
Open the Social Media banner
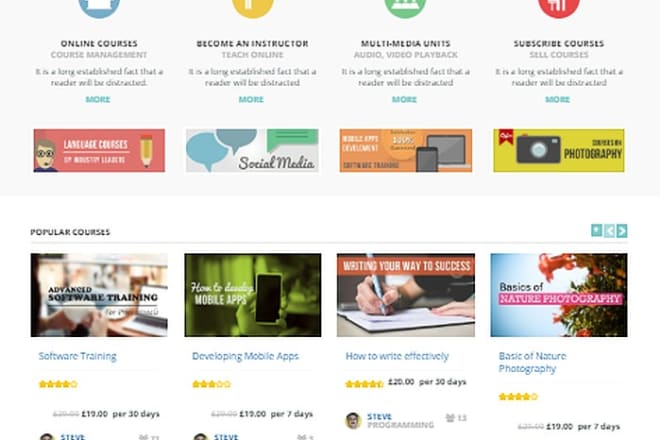coord(252,150)
